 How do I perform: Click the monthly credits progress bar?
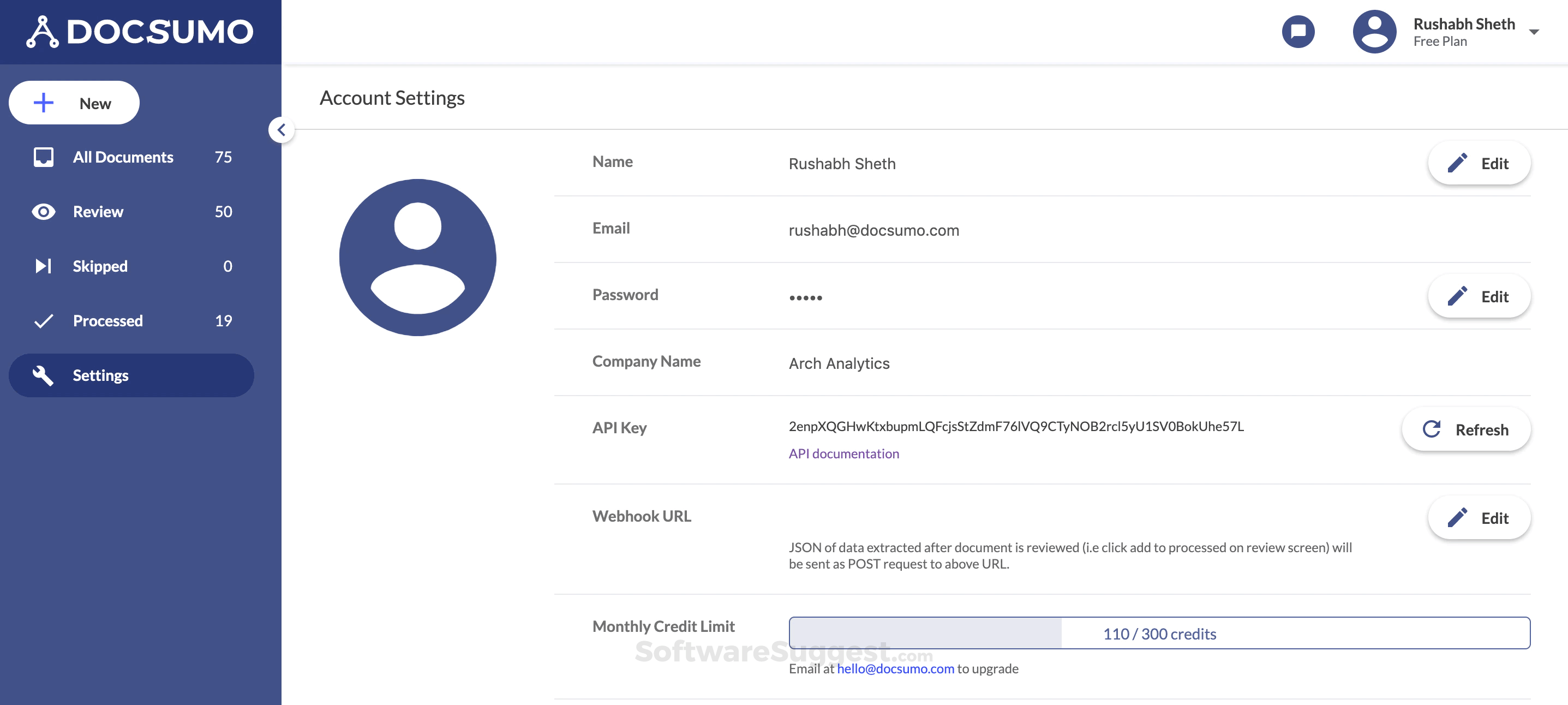pyautogui.click(x=1159, y=633)
